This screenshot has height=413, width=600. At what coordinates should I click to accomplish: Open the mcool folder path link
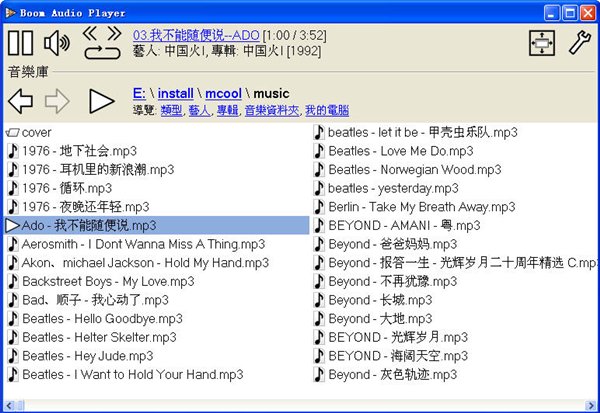pyautogui.click(x=223, y=93)
